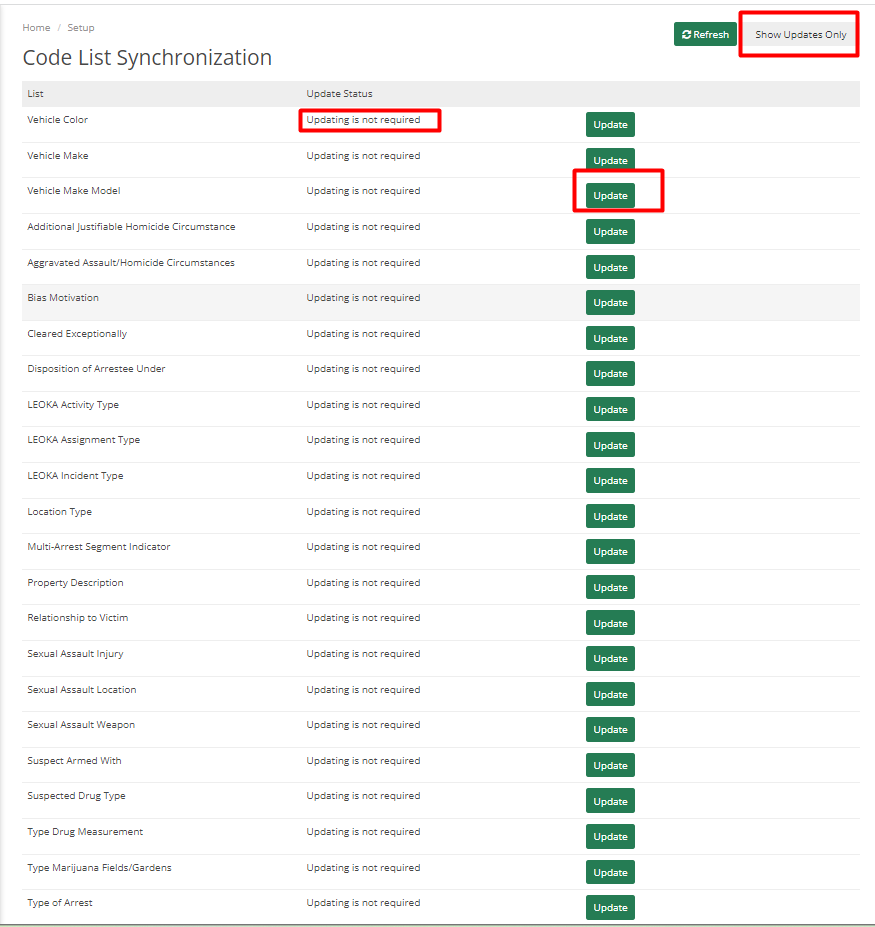Update the Type of Arrest list

click(610, 907)
